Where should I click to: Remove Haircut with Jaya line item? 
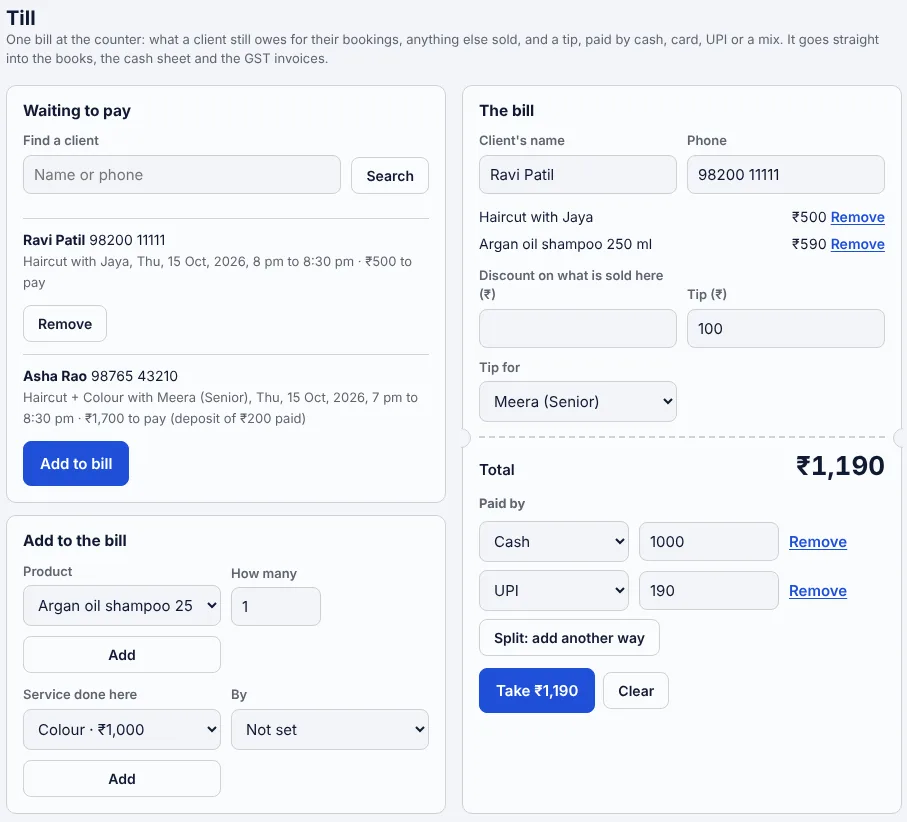pyautogui.click(x=857, y=217)
